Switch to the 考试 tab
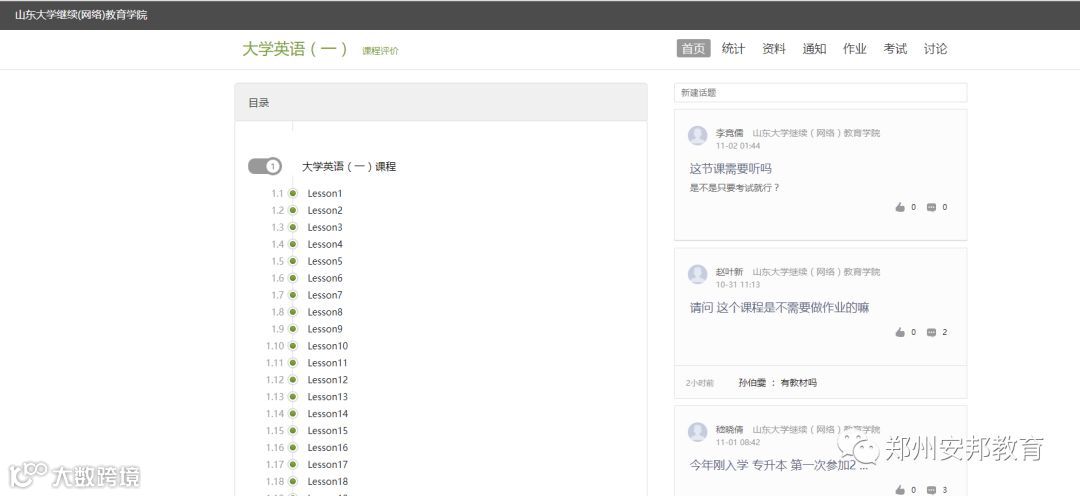This screenshot has height=496, width=1080. pos(895,49)
